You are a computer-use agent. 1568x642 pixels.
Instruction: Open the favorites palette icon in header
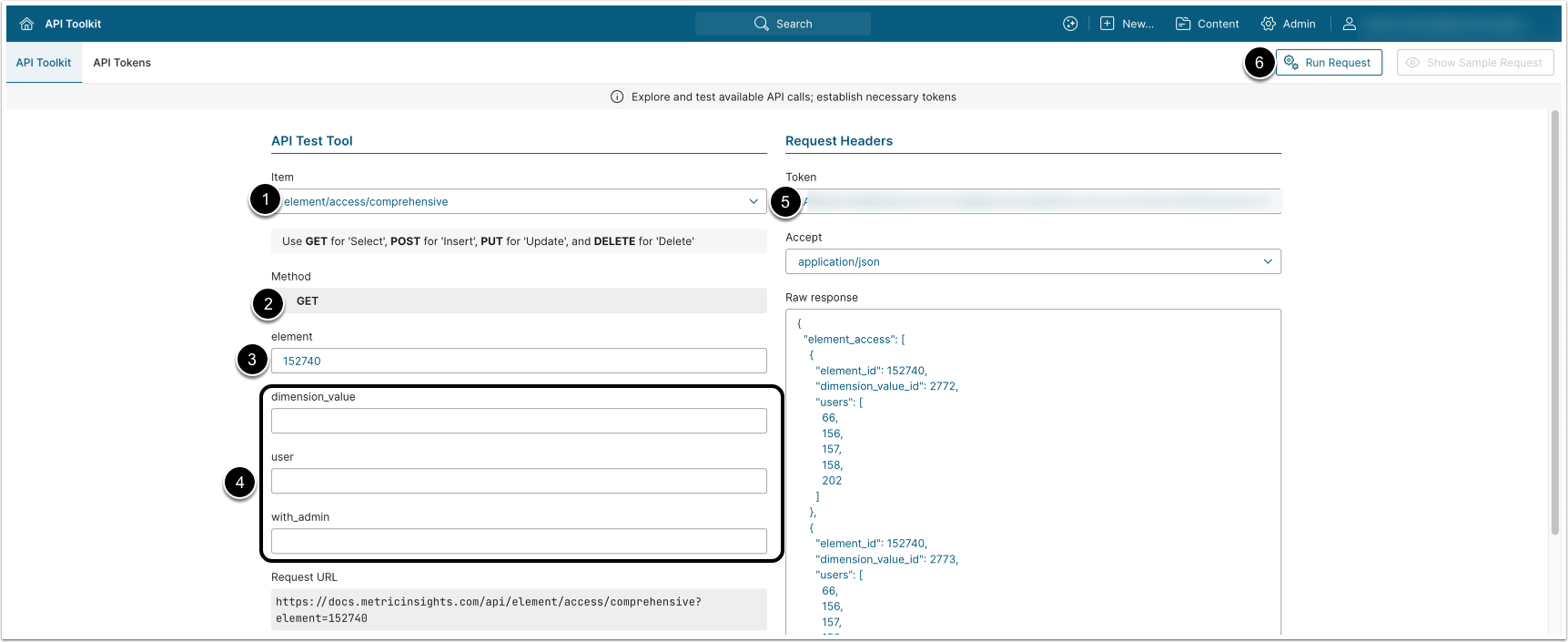[1070, 24]
